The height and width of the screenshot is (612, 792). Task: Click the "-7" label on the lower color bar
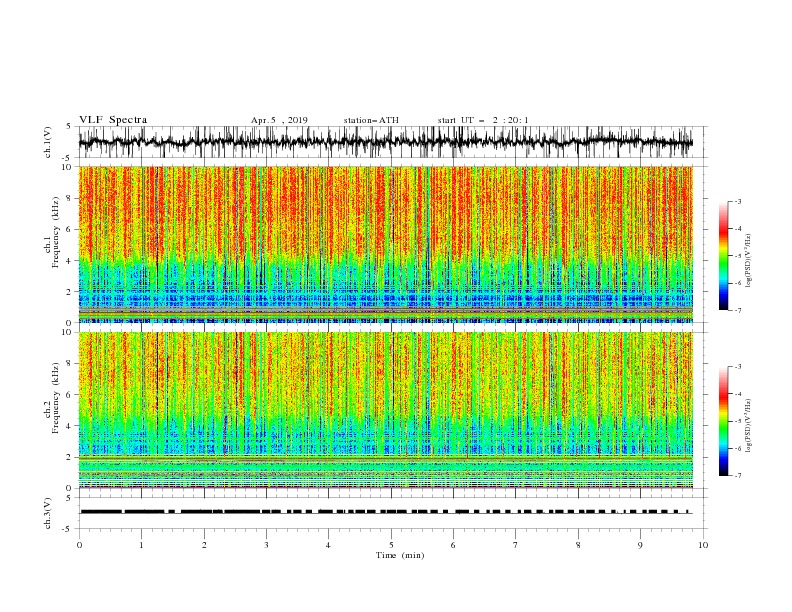(x=738, y=476)
